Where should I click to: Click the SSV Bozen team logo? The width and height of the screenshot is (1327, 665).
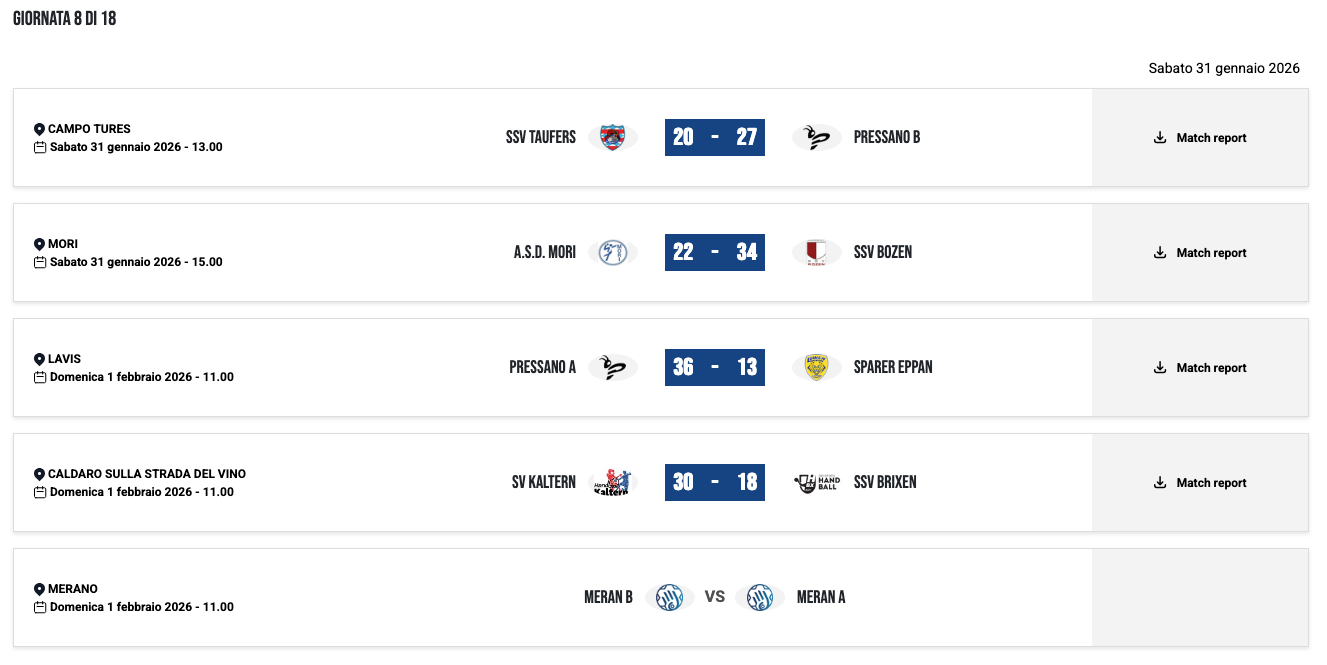pyautogui.click(x=816, y=253)
